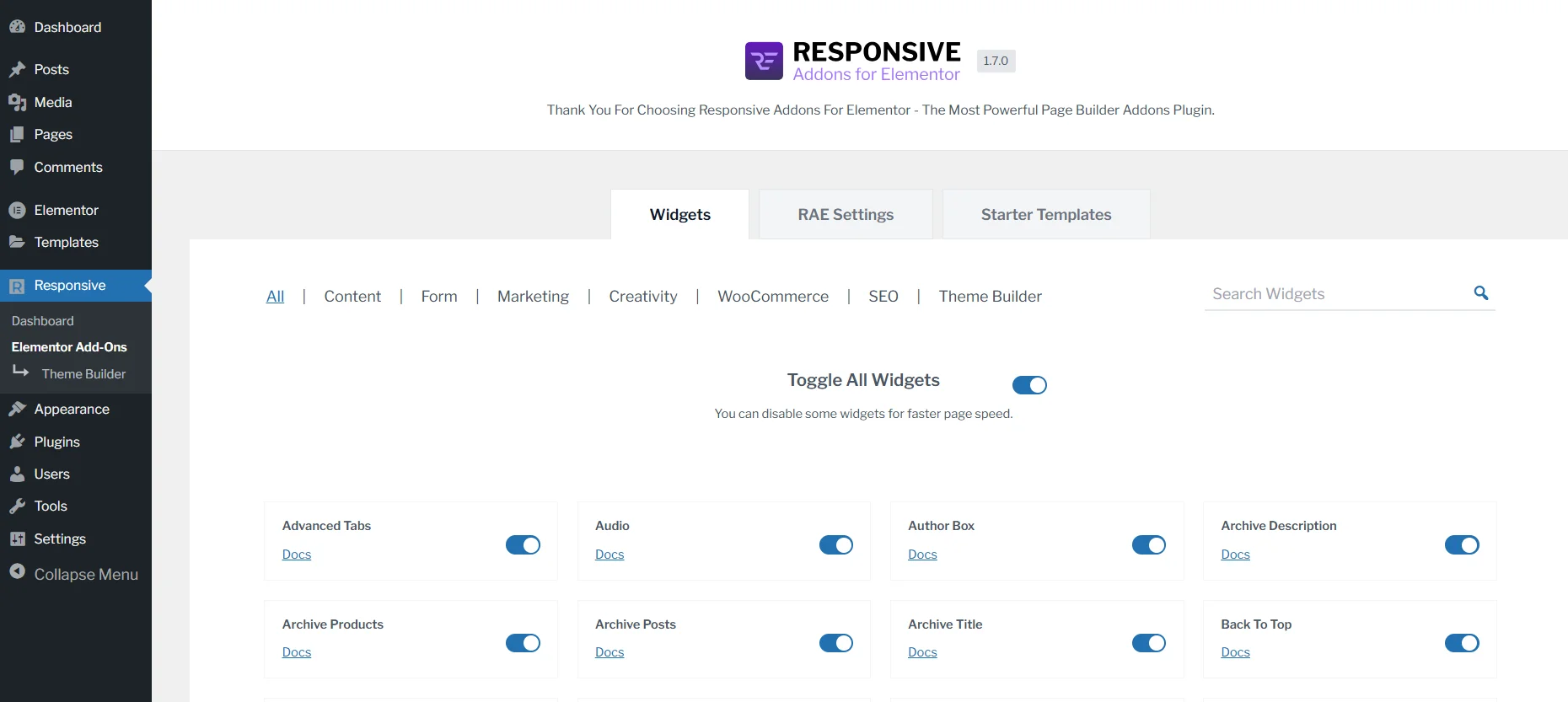Show Marketing widgets
This screenshot has width=1568, height=702.
click(533, 296)
